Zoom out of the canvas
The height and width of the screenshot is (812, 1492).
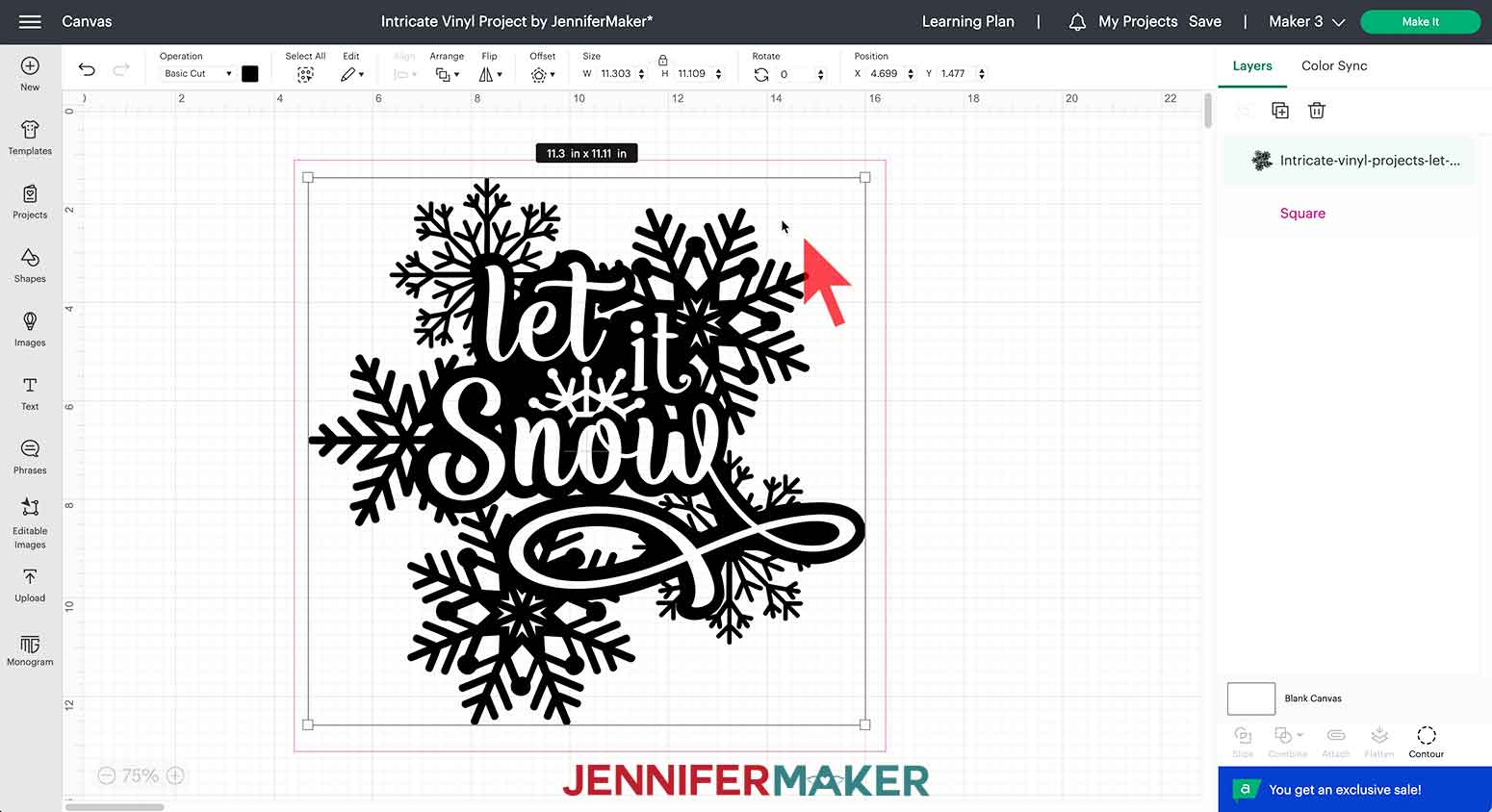[x=107, y=775]
